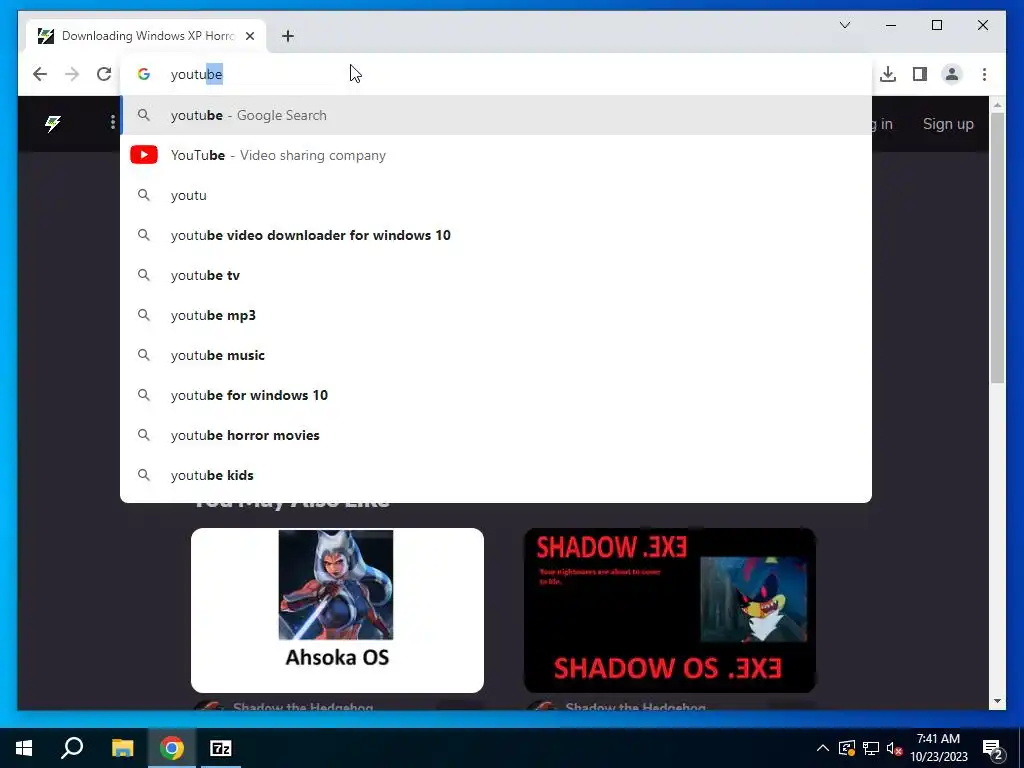1024x768 pixels.
Task: Expand the tab search chevron
Action: 844,25
